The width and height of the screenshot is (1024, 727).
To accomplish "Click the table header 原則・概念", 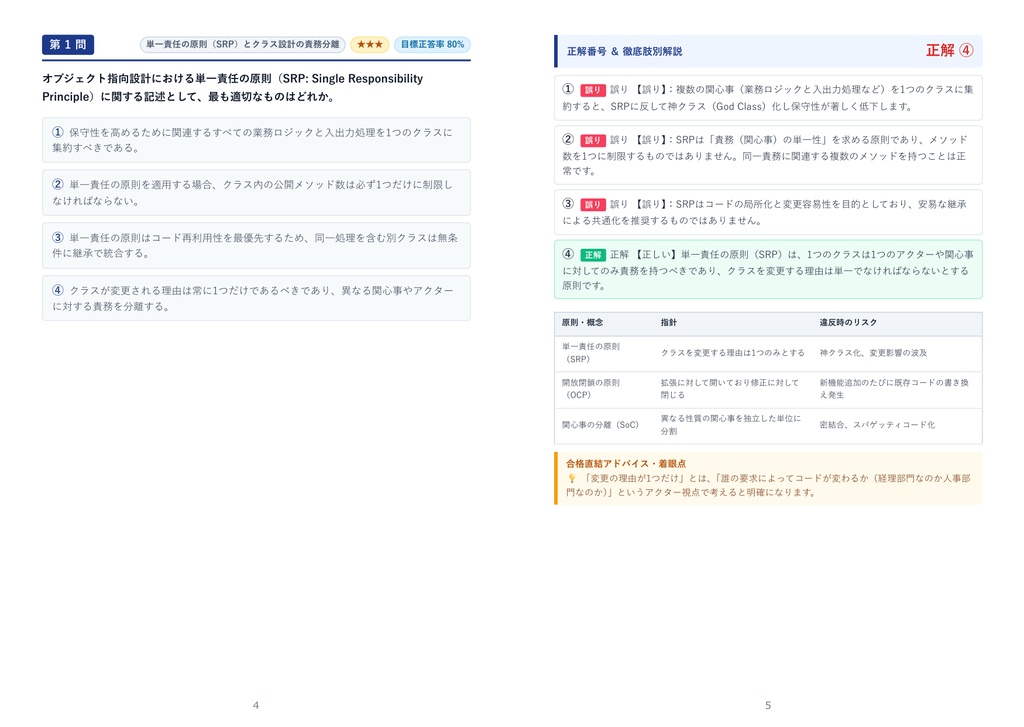I will (x=583, y=323).
